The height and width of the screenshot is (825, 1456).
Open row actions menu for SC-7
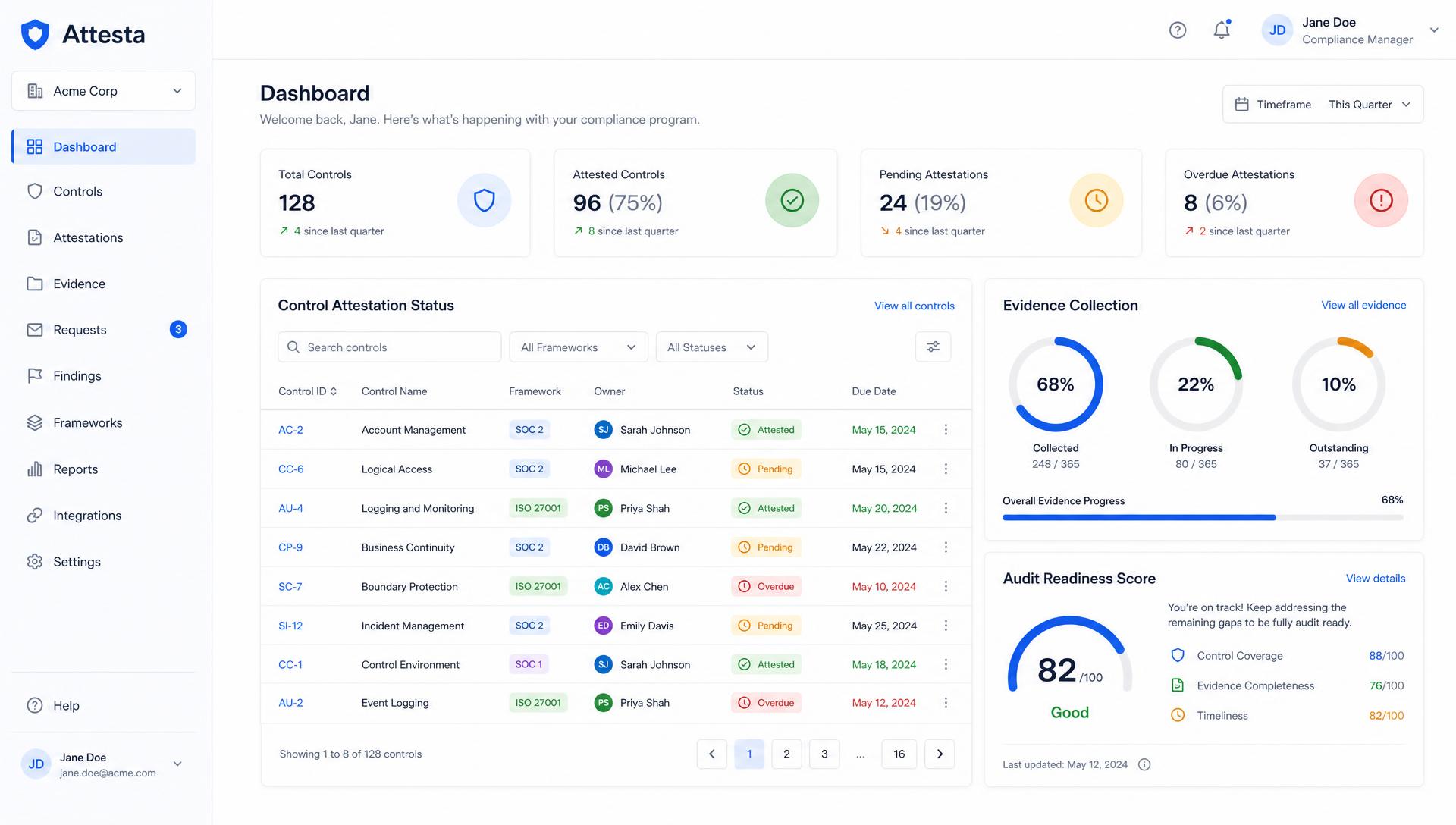[946, 586]
